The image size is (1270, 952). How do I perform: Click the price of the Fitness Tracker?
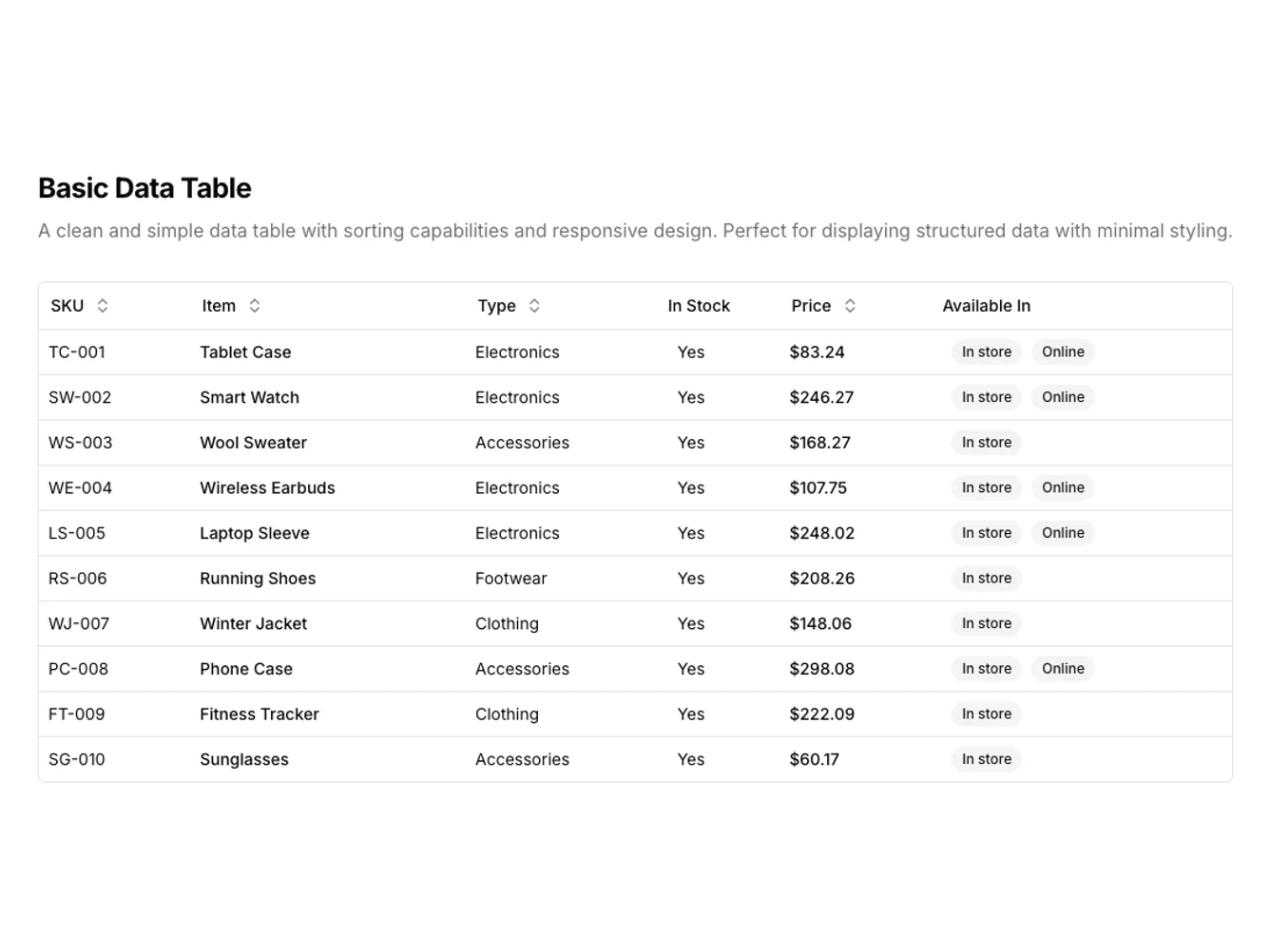pyautogui.click(x=821, y=714)
